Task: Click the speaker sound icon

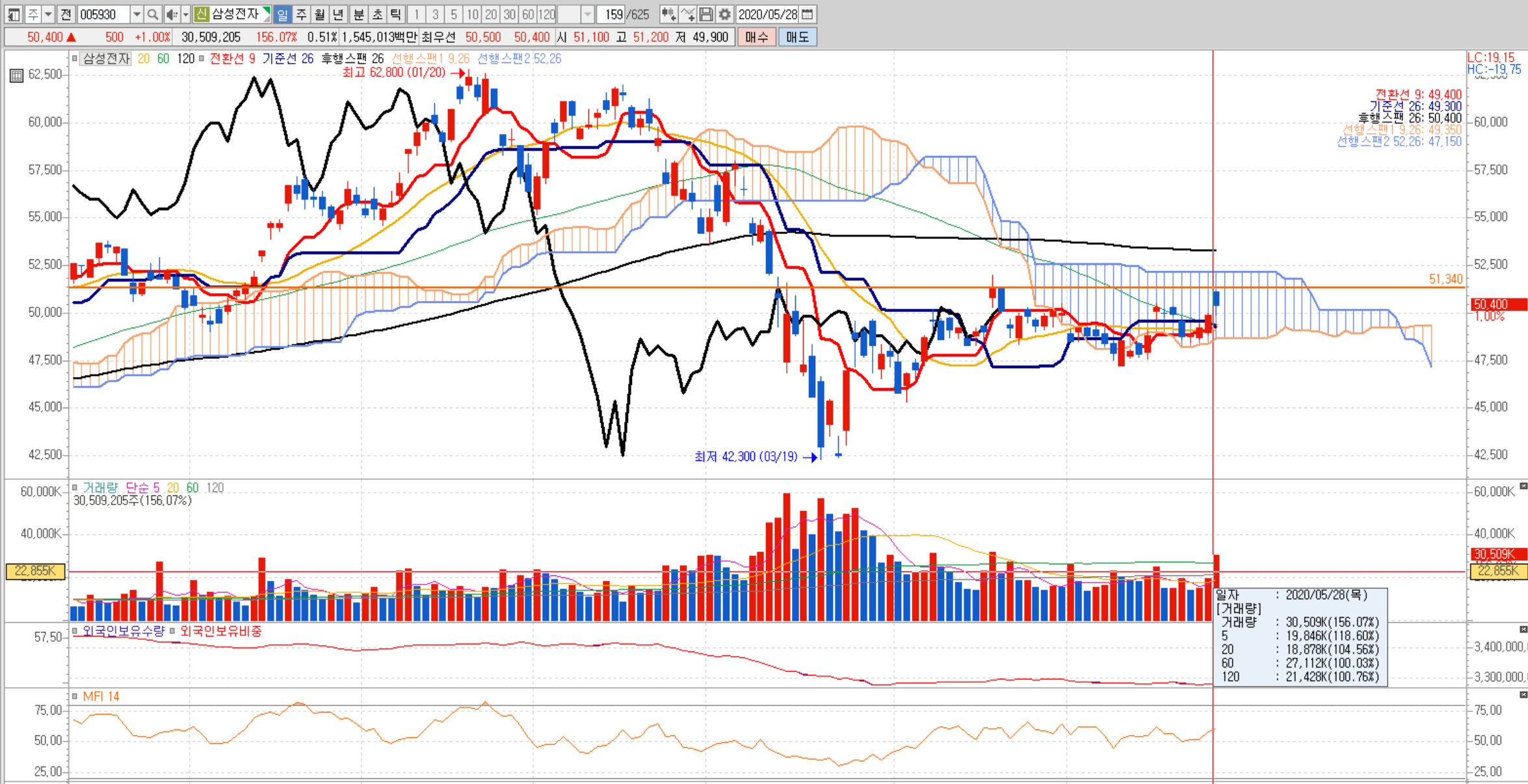Action: 171,14
